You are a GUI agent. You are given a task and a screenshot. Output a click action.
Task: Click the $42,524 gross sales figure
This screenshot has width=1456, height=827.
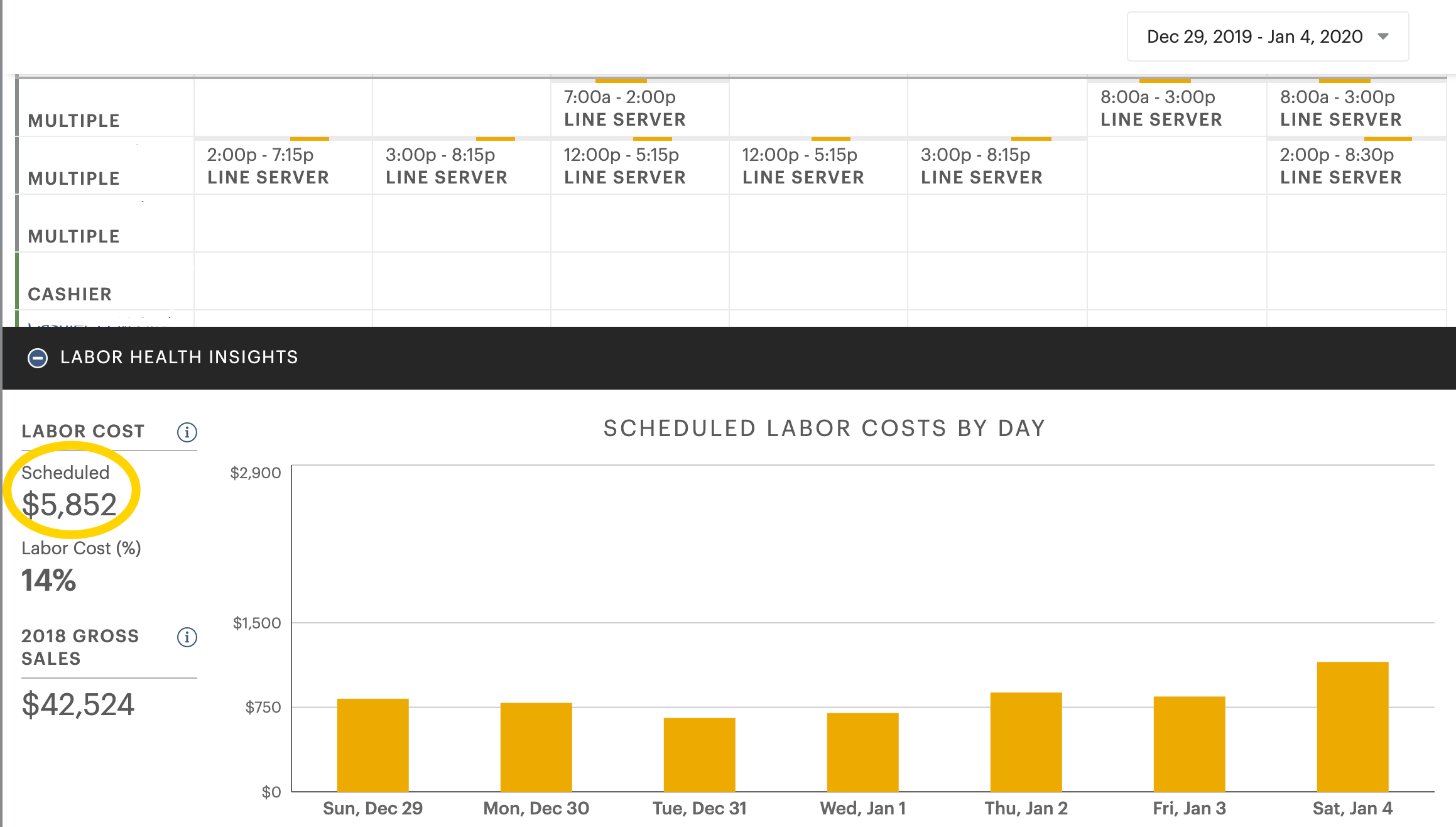coord(78,704)
